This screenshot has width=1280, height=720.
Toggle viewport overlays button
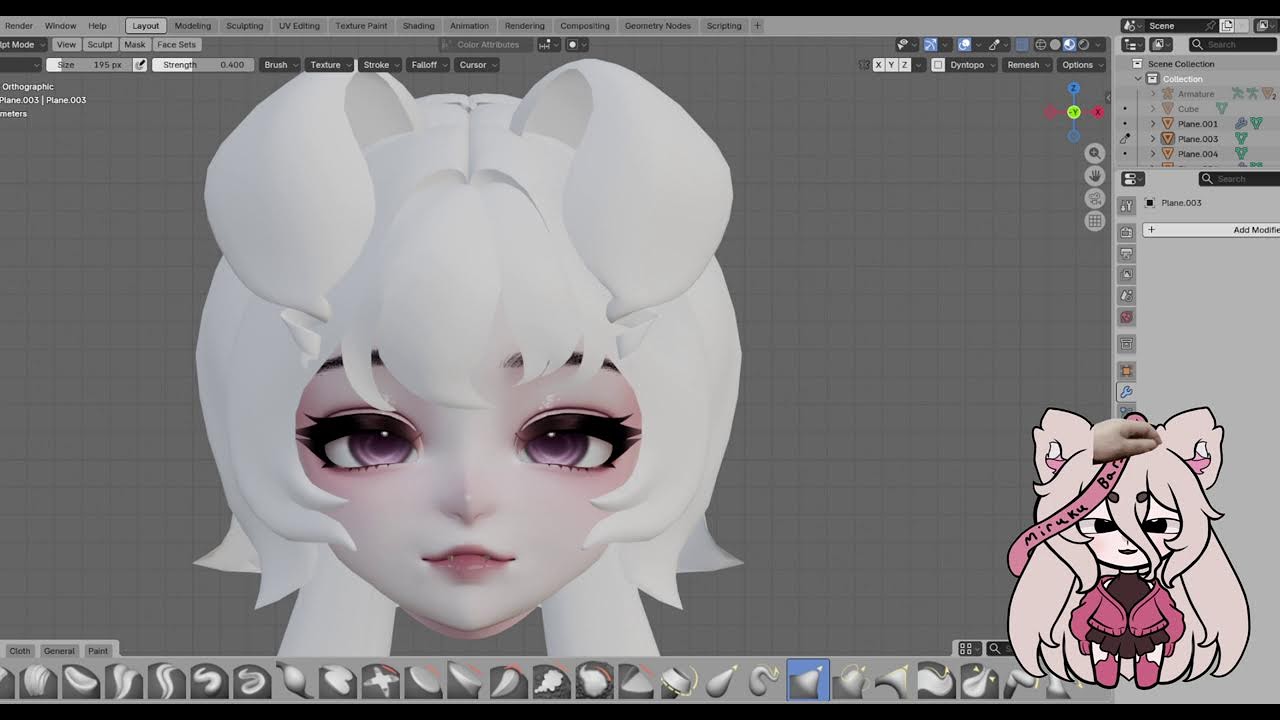point(964,44)
